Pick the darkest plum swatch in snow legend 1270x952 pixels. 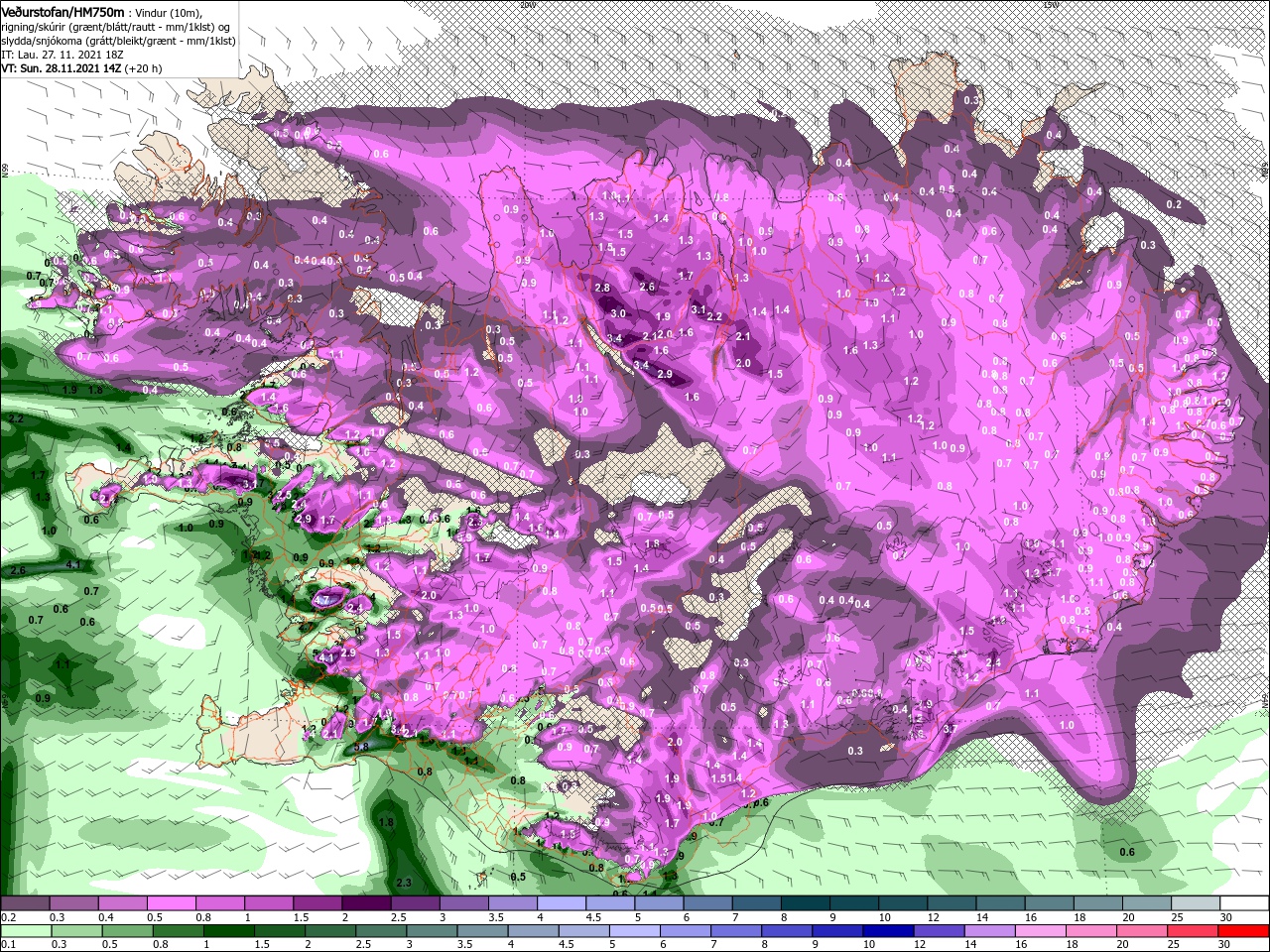[x=365, y=903]
